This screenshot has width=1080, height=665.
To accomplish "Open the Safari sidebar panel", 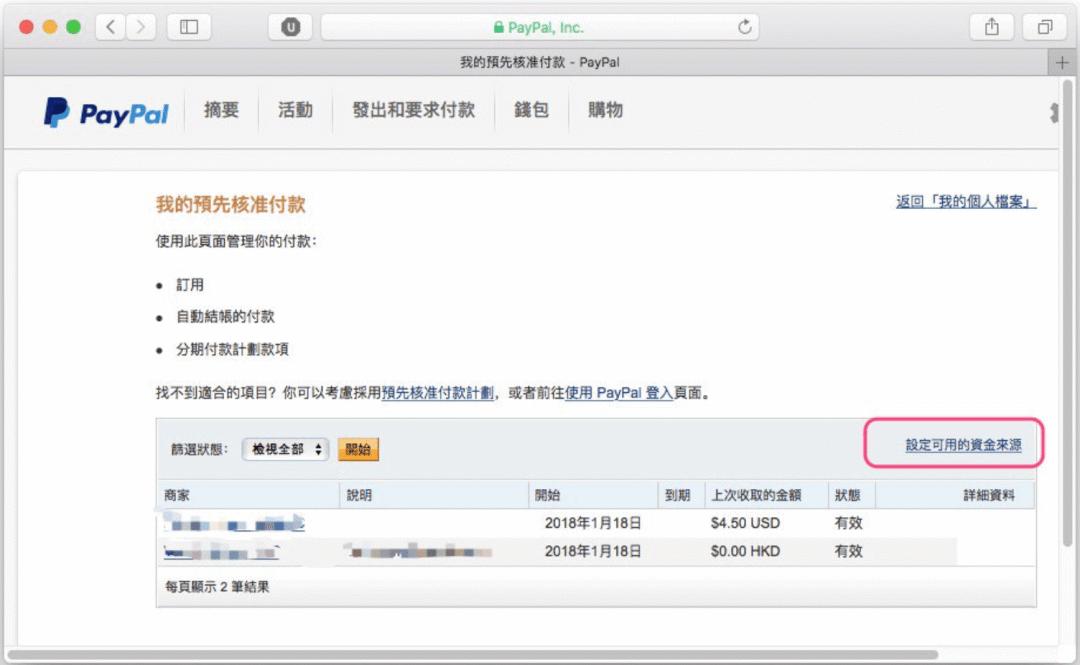I will (x=188, y=27).
